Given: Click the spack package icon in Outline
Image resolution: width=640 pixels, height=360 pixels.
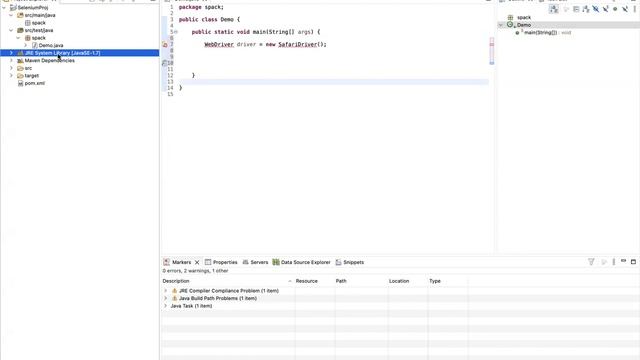Looking at the screenshot, I should pyautogui.click(x=510, y=18).
